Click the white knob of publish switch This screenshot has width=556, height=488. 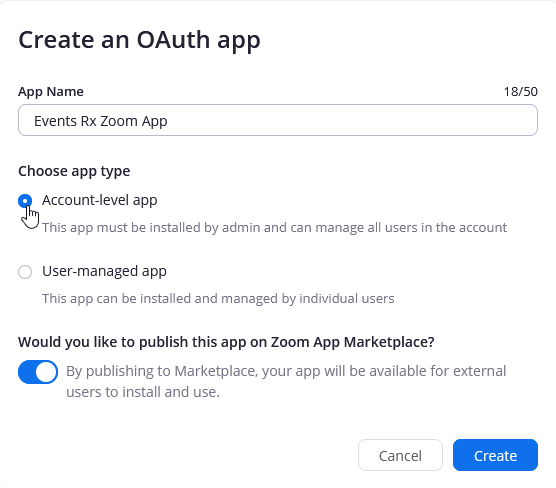tap(46, 372)
